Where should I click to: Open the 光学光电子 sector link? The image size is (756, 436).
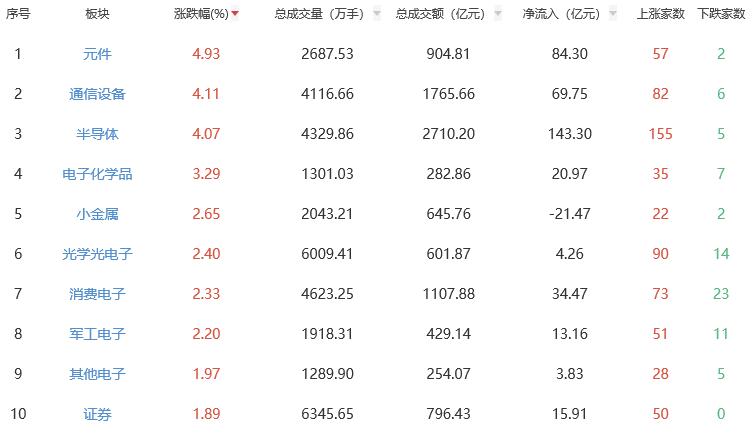pos(97,254)
